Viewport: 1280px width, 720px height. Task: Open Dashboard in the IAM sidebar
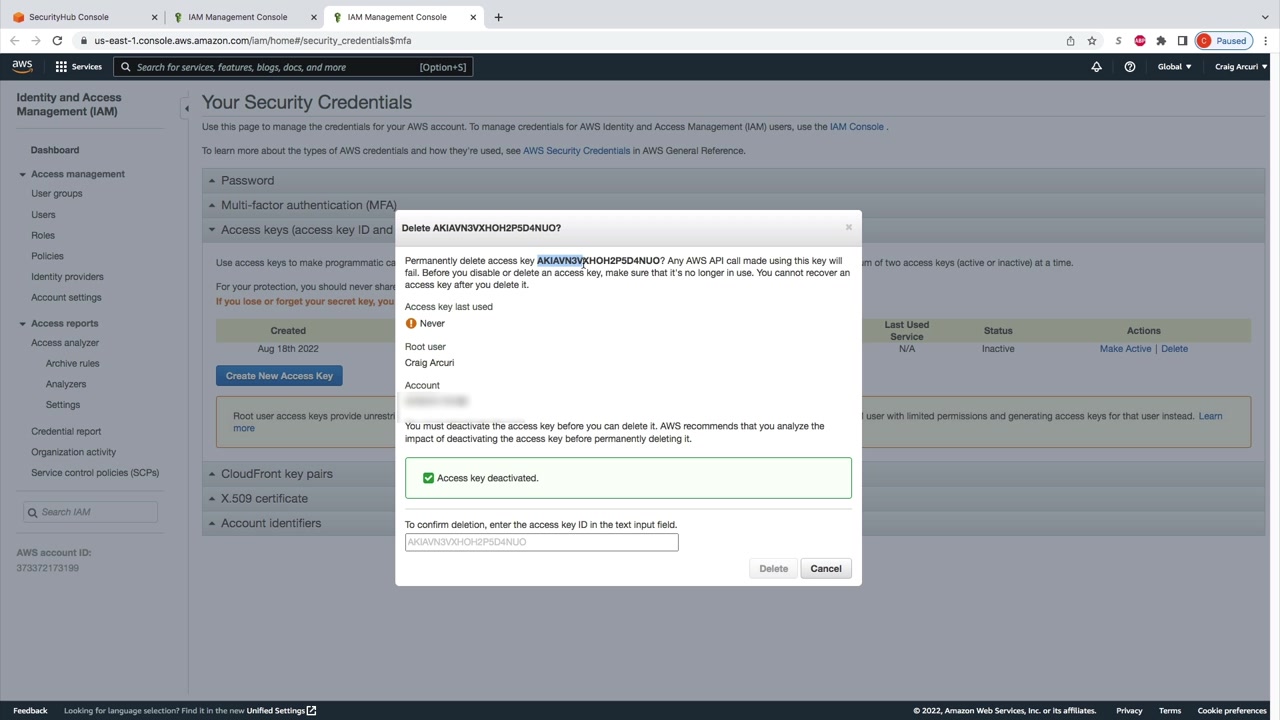[55, 150]
